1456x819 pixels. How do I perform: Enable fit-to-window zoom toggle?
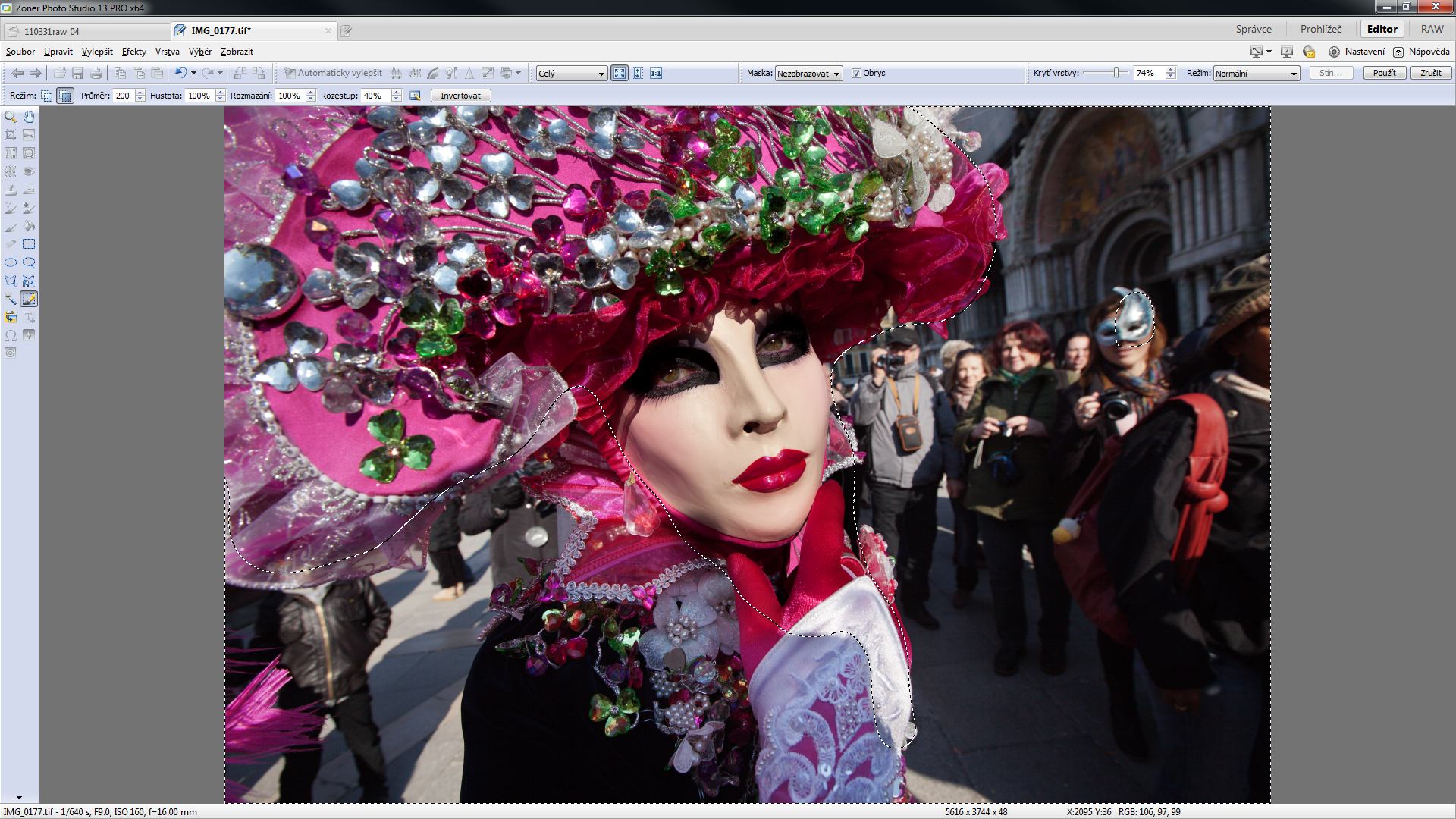[620, 74]
